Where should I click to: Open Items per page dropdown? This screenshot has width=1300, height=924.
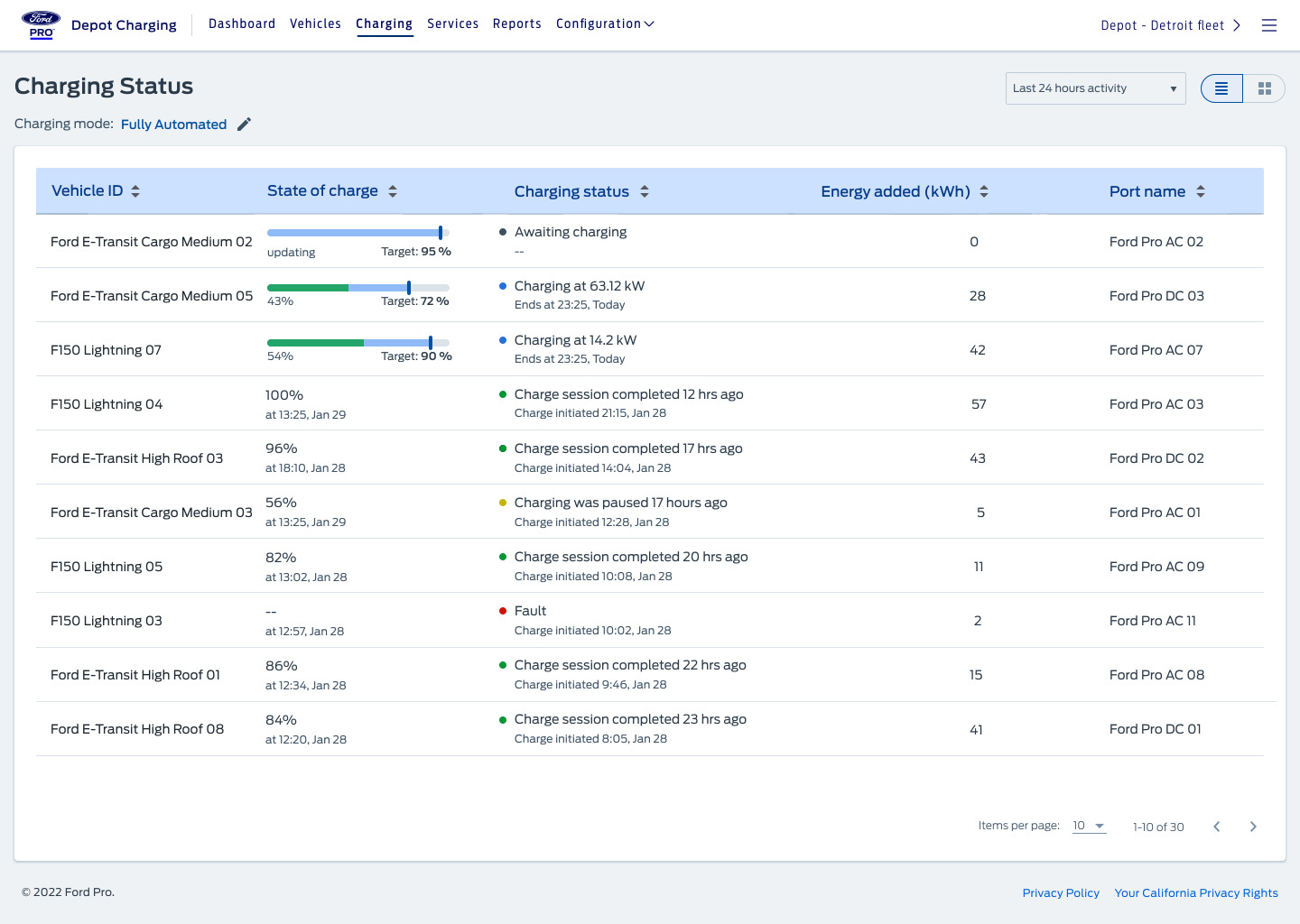1089,826
